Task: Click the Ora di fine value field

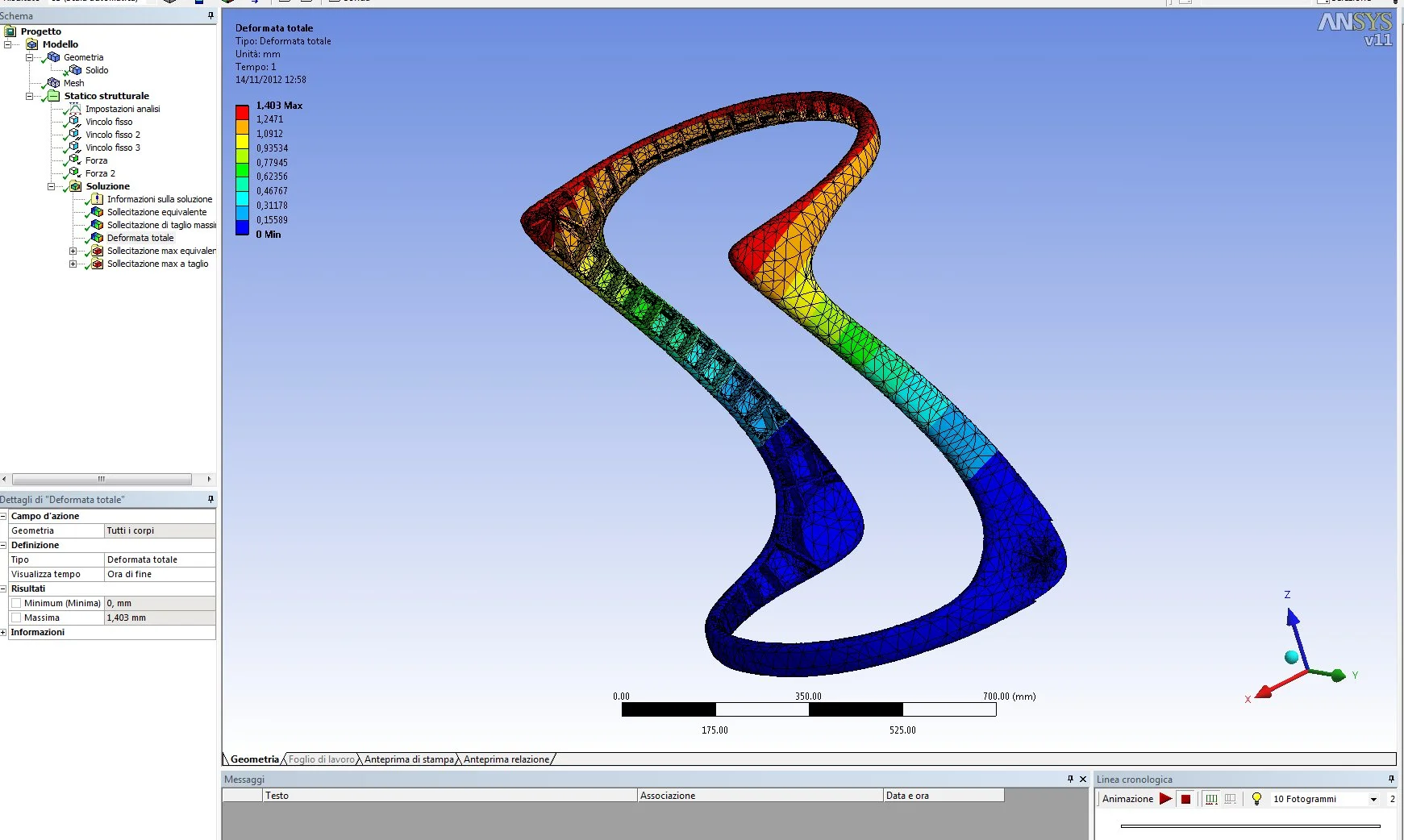Action: 160,574
